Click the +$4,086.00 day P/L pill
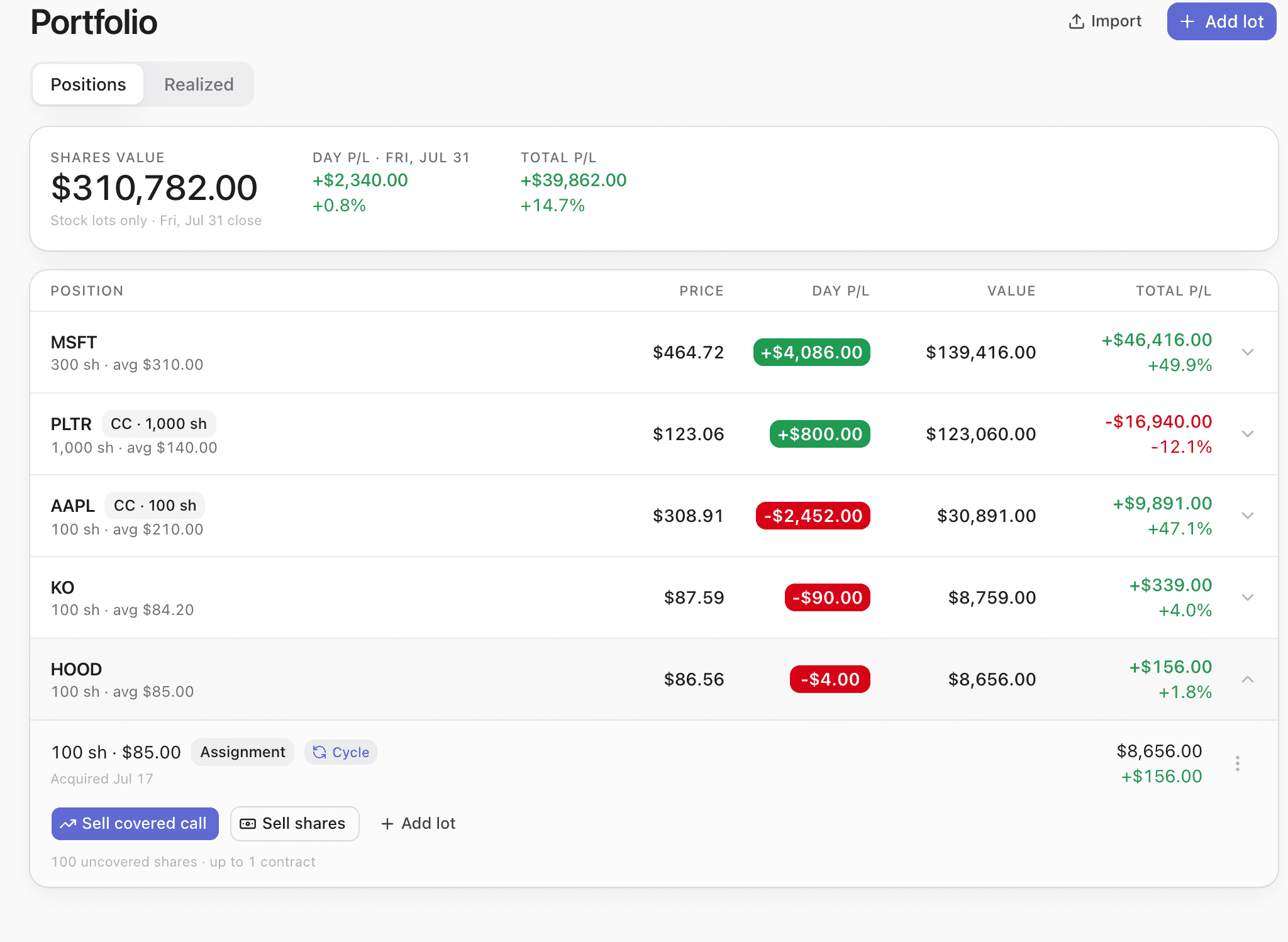Image resolution: width=1288 pixels, height=942 pixels. click(x=811, y=352)
